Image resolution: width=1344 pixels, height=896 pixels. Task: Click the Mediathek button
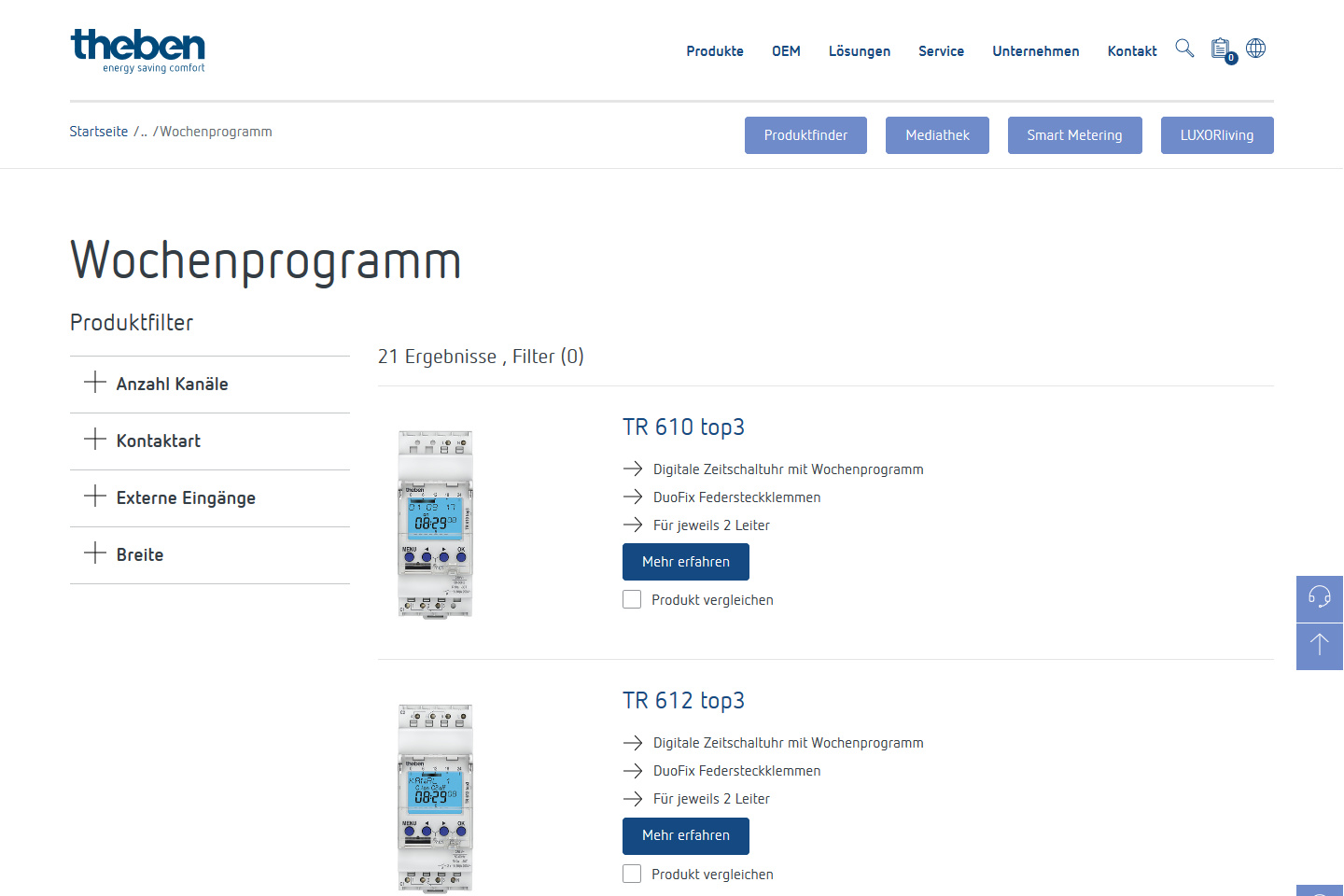click(x=937, y=135)
